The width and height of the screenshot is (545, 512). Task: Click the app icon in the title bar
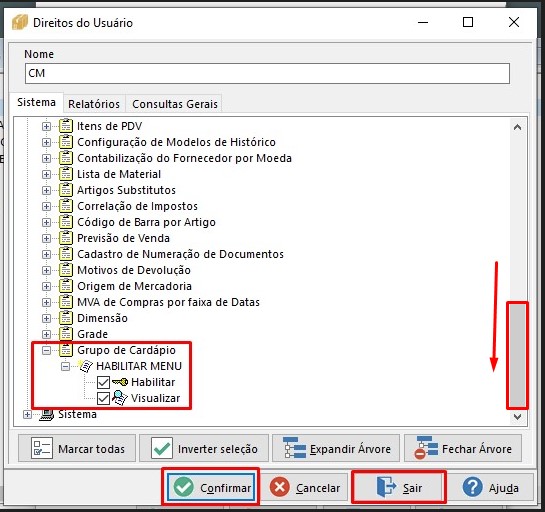[x=19, y=23]
